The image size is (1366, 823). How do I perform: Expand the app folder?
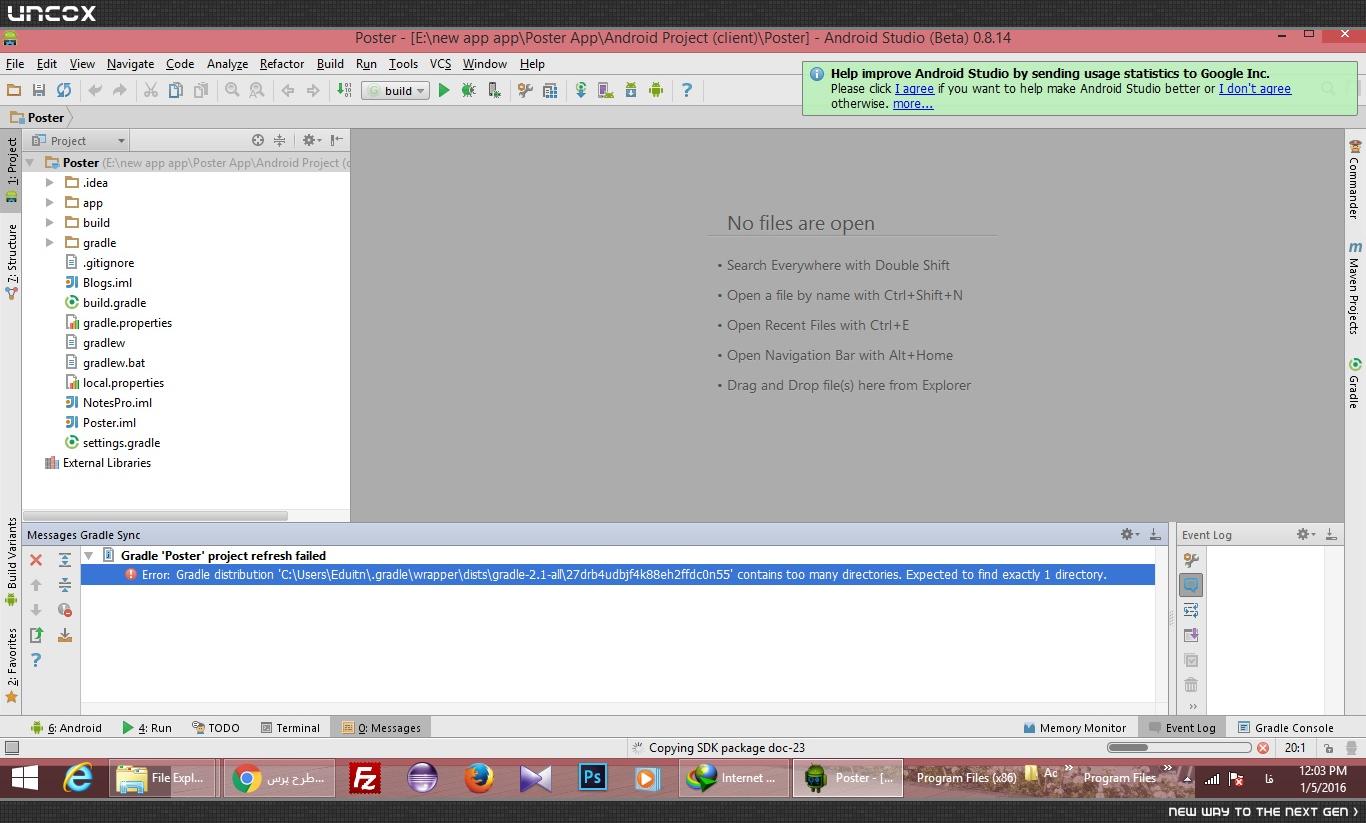50,203
